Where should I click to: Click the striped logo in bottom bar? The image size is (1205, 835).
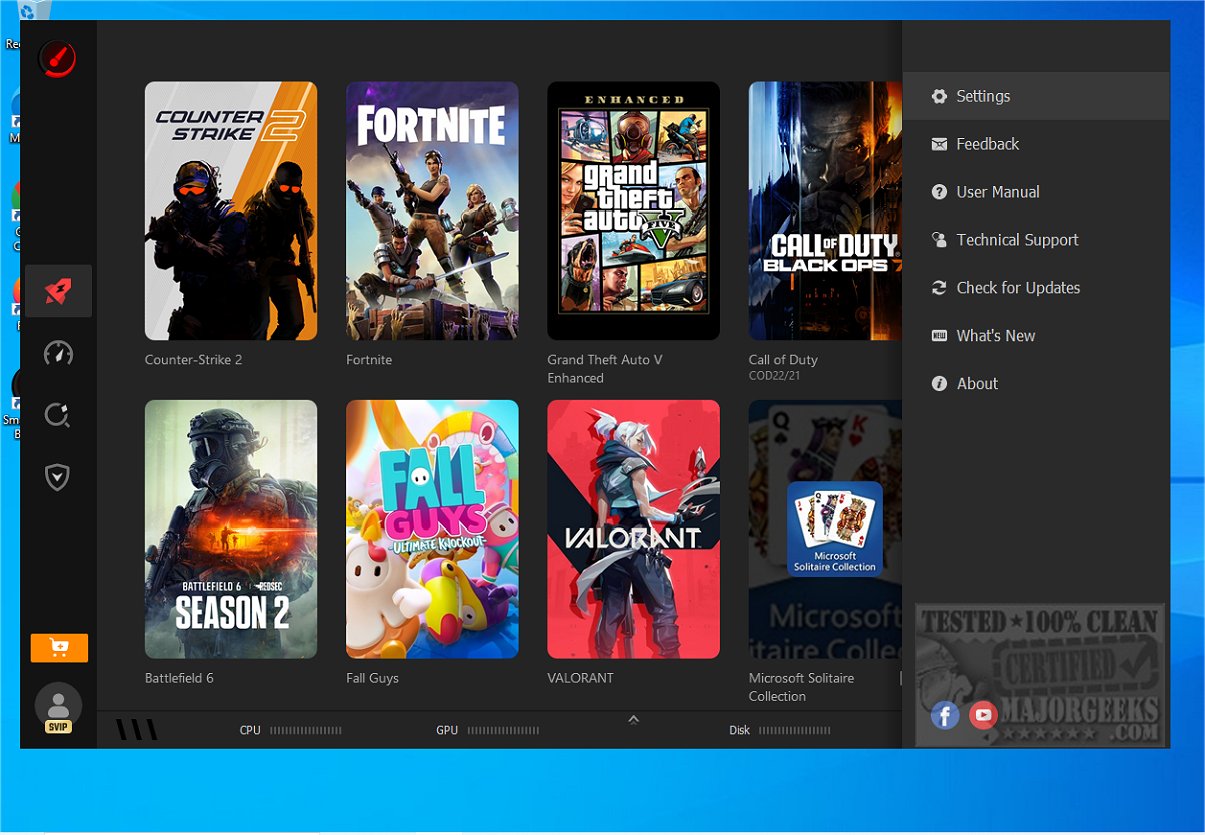(136, 730)
